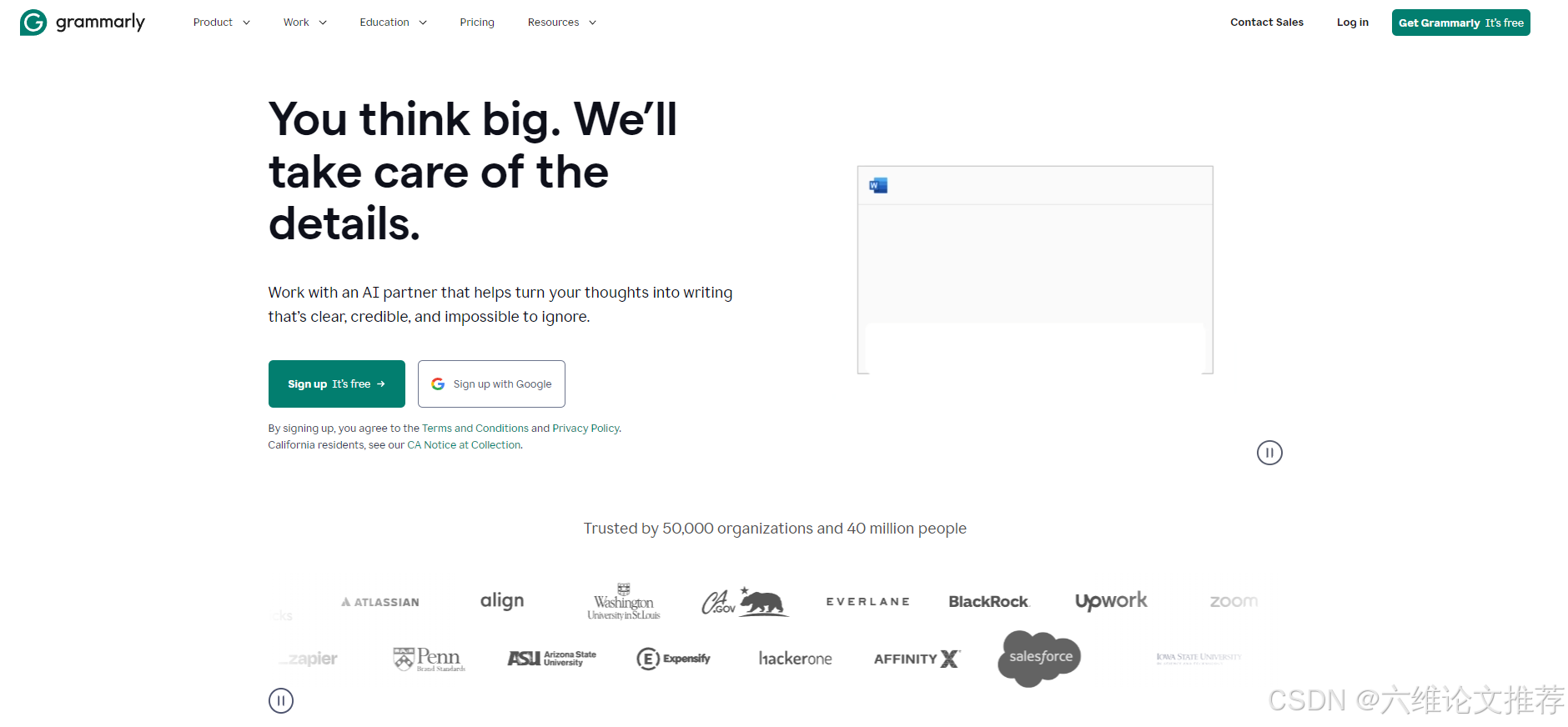The image size is (1568, 727).
Task: Click the Microsoft Word icon in demo
Action: coord(878,185)
